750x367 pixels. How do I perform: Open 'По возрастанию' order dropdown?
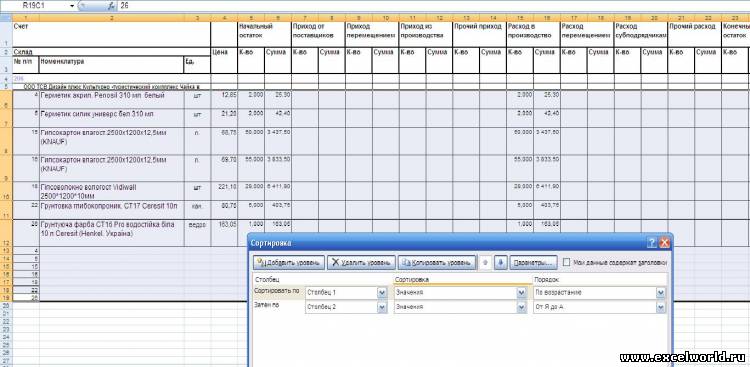661,292
